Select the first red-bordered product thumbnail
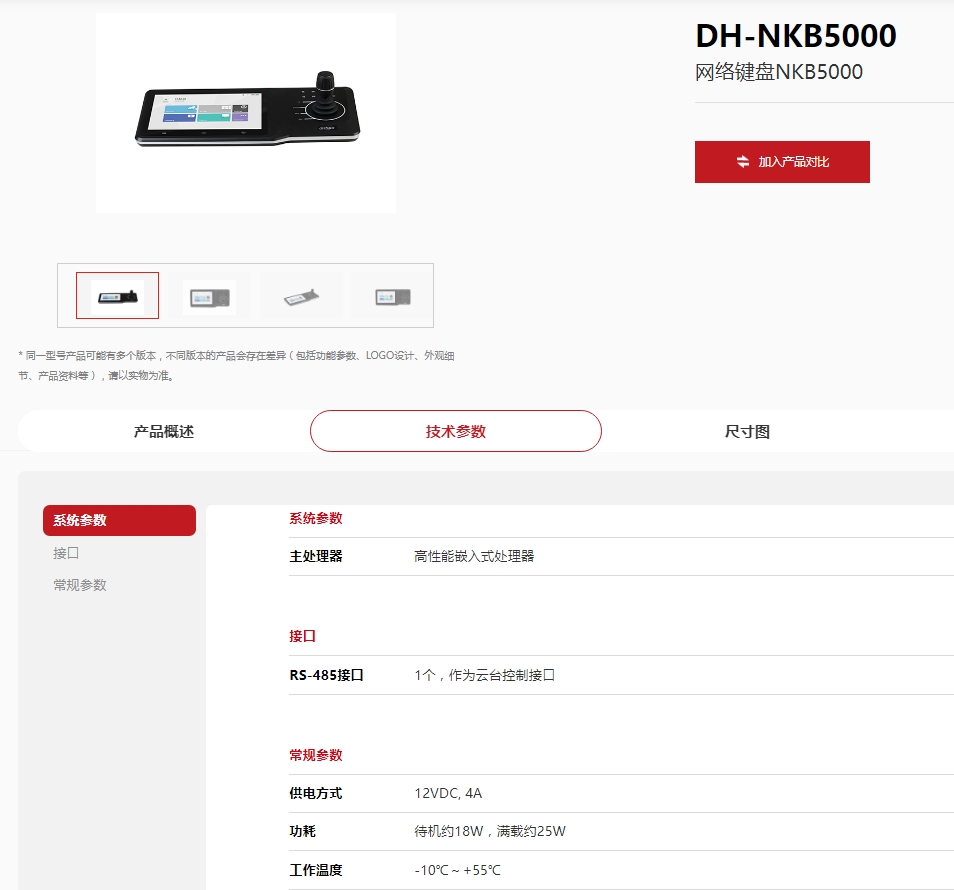 117,295
